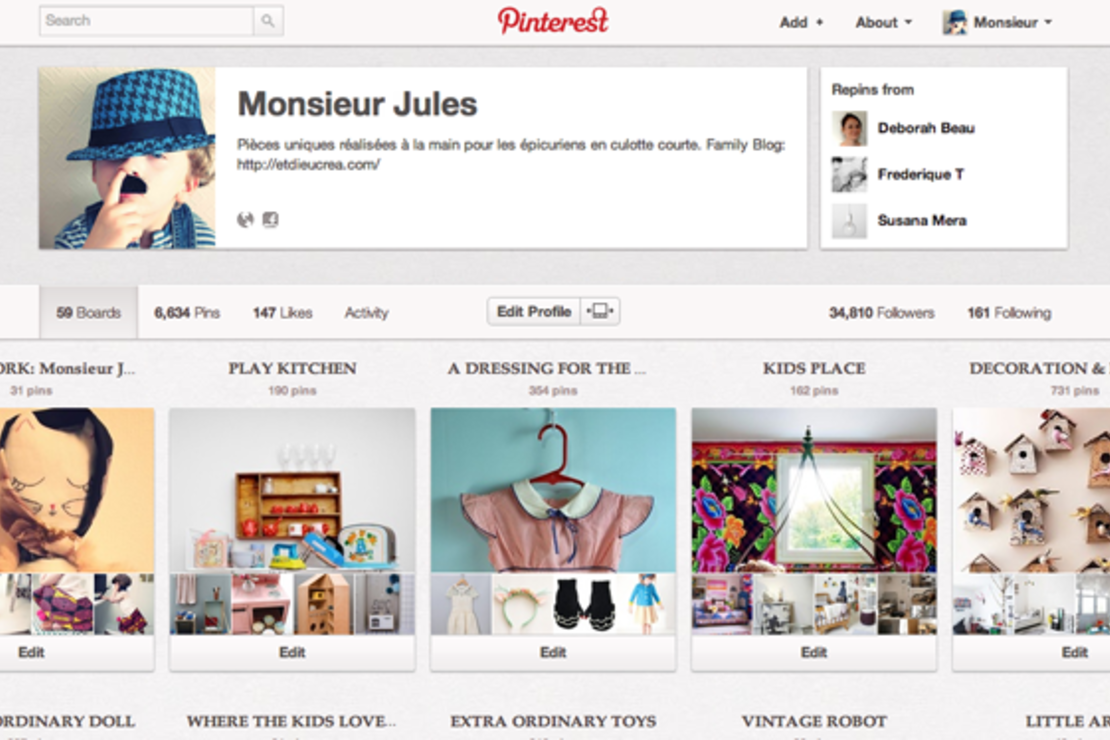Viewport: 1110px width, 740px height.
Task: Edit the PLAY KITCHEN board
Action: pyautogui.click(x=292, y=652)
